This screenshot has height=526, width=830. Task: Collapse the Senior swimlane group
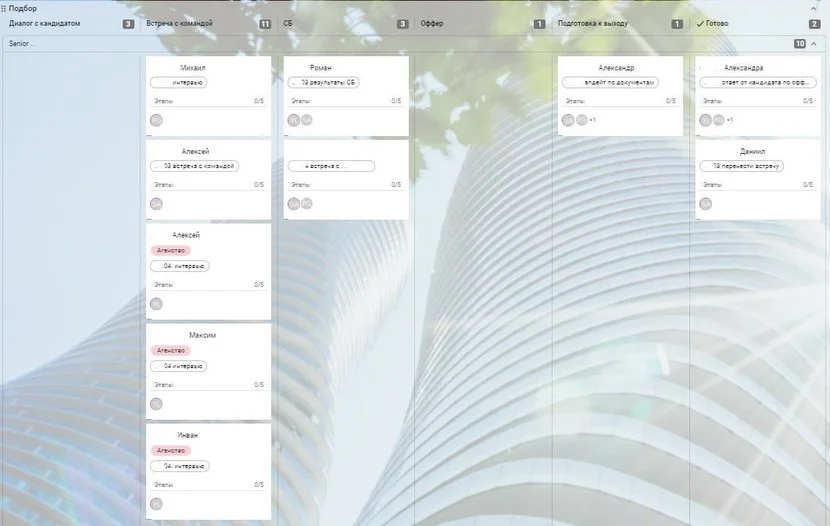[814, 44]
